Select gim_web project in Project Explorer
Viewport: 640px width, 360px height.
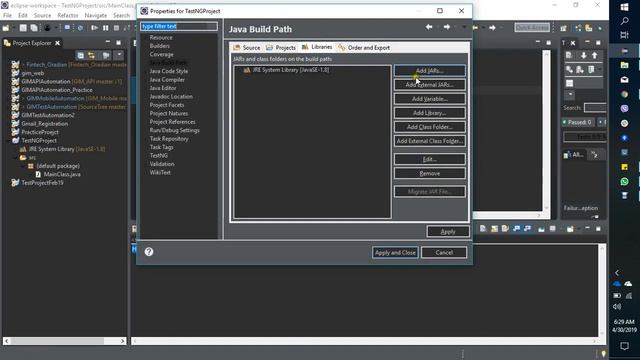tap(33, 73)
